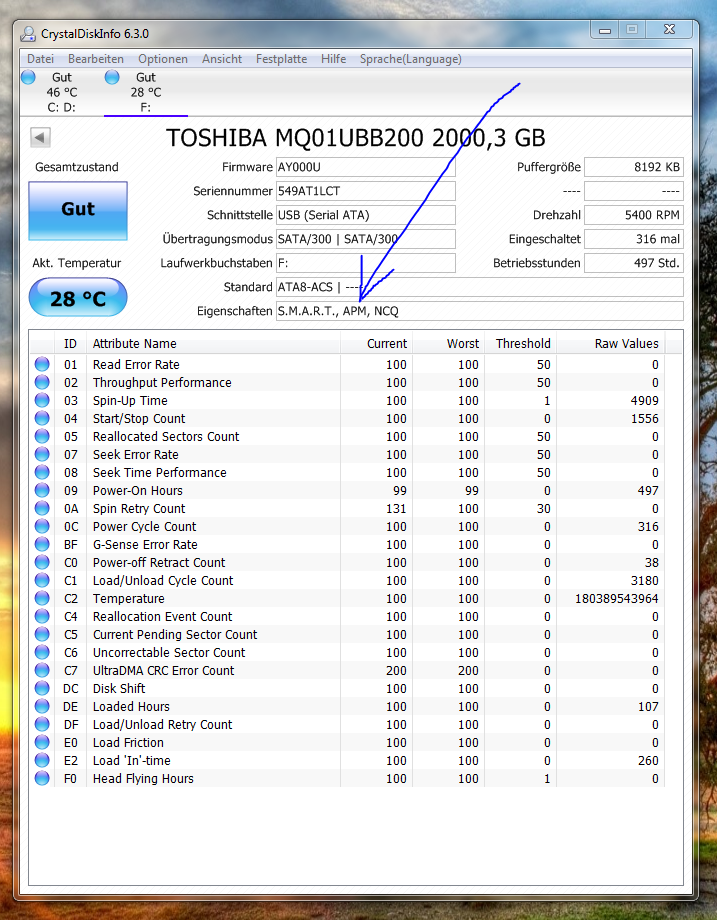The height and width of the screenshot is (920, 717).
Task: Click the Worst column header
Action: tap(448, 343)
